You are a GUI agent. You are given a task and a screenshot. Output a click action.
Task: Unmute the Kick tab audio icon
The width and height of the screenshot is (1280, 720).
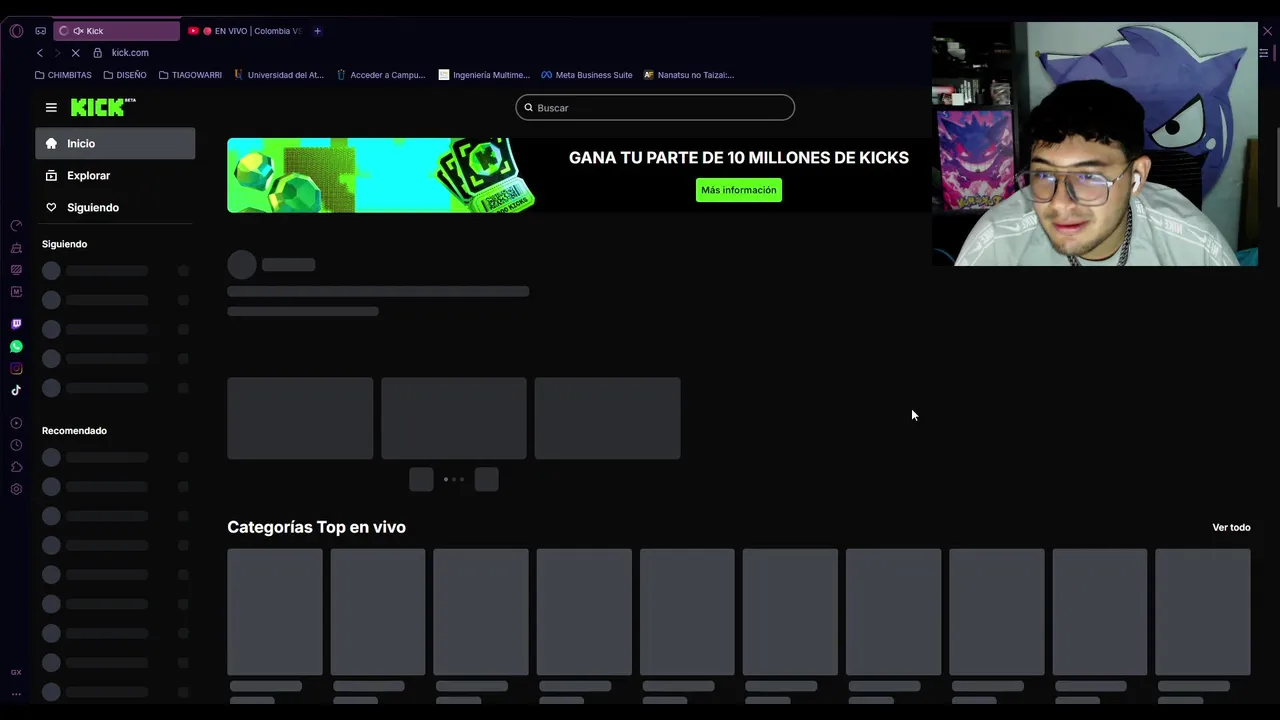point(78,31)
